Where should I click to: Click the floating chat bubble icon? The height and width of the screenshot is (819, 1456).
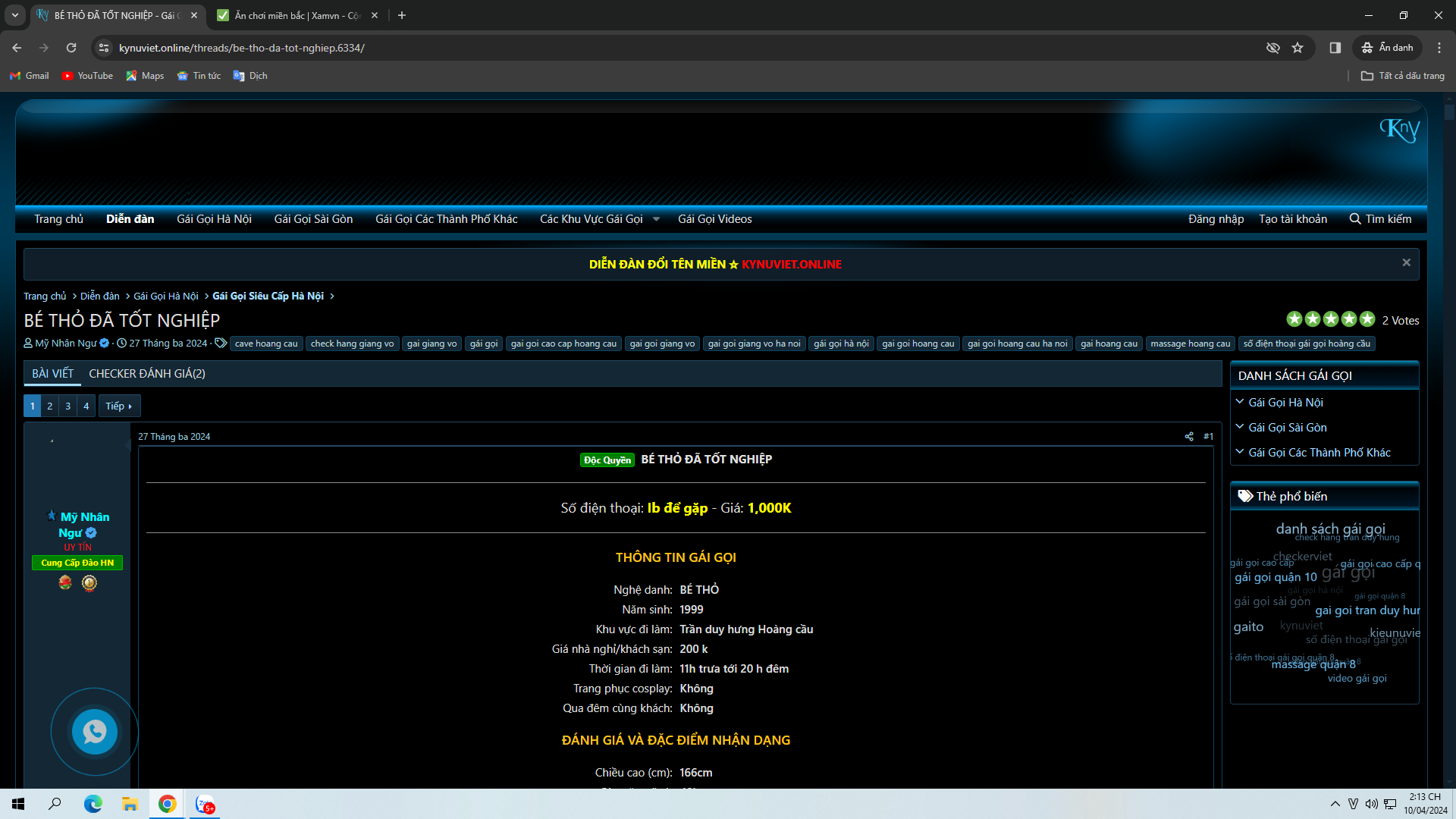tap(95, 732)
